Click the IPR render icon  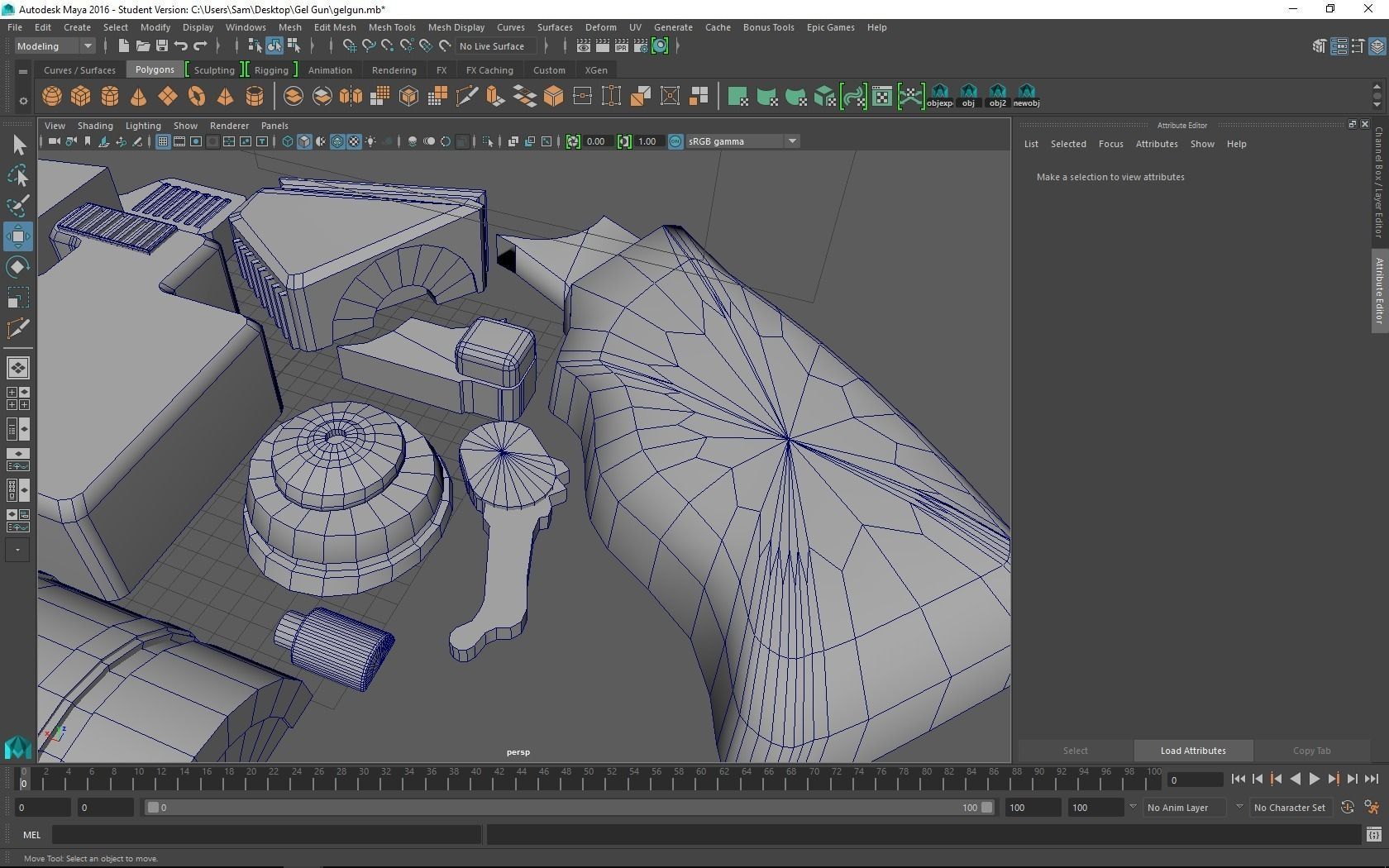(622, 46)
